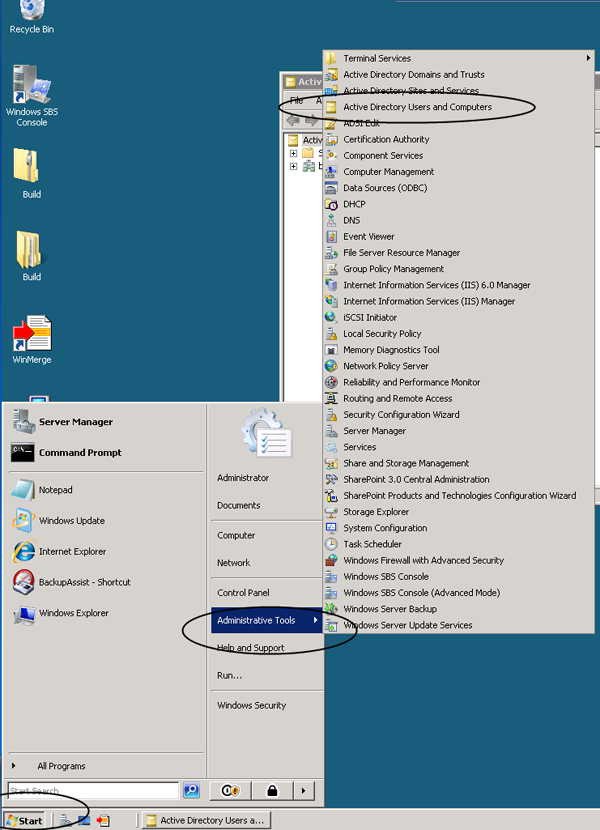Expand the Terminal Services submenu arrow
This screenshot has height=830, width=600.
coord(588,58)
